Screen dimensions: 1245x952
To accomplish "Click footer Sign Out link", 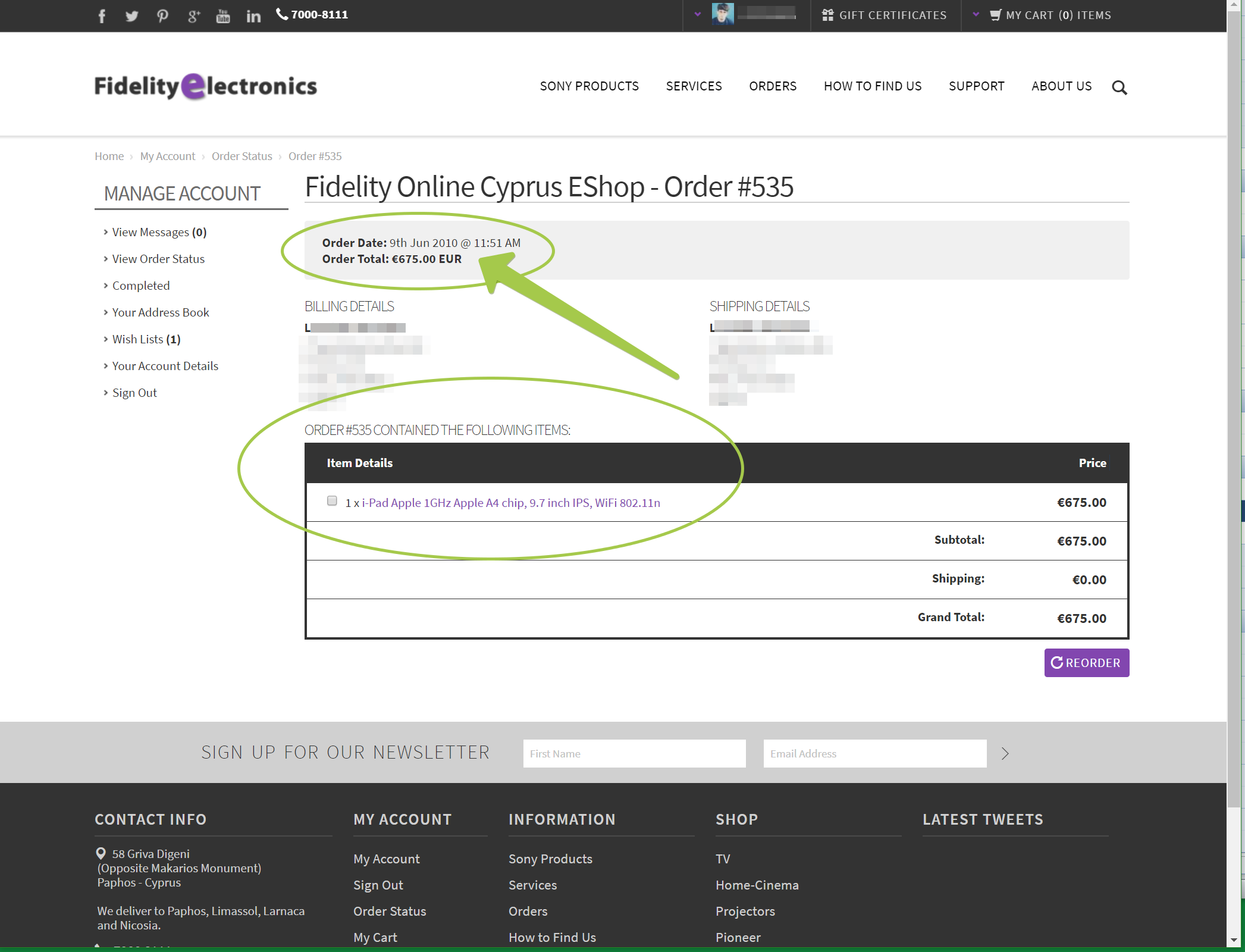I will tap(378, 885).
